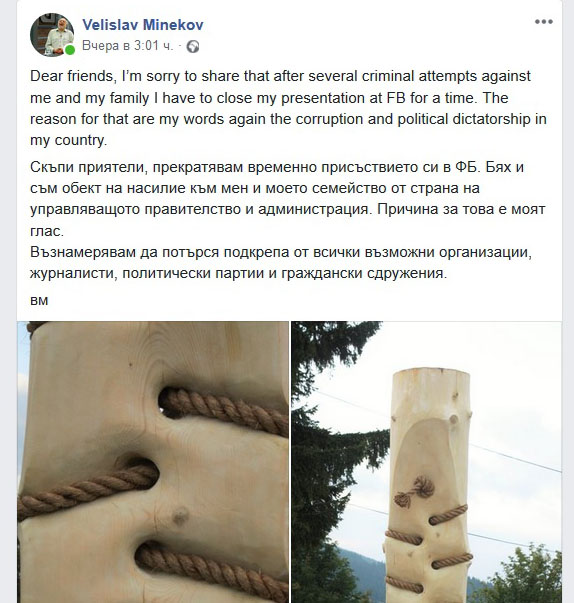Open the post timestamp Вчера в 3:01 ч.
574x603 pixels.
(x=128, y=46)
